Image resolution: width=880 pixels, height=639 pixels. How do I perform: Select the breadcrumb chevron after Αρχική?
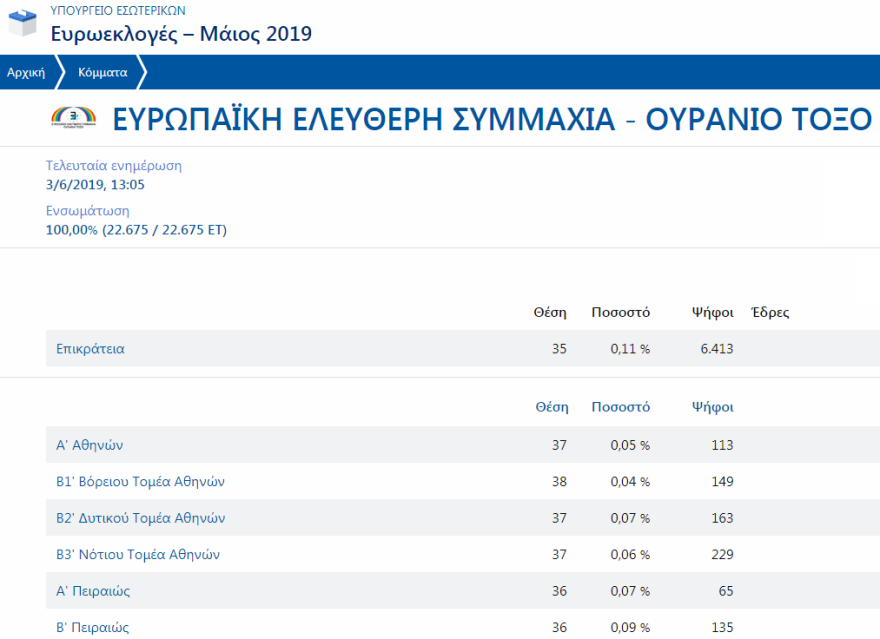tap(62, 72)
